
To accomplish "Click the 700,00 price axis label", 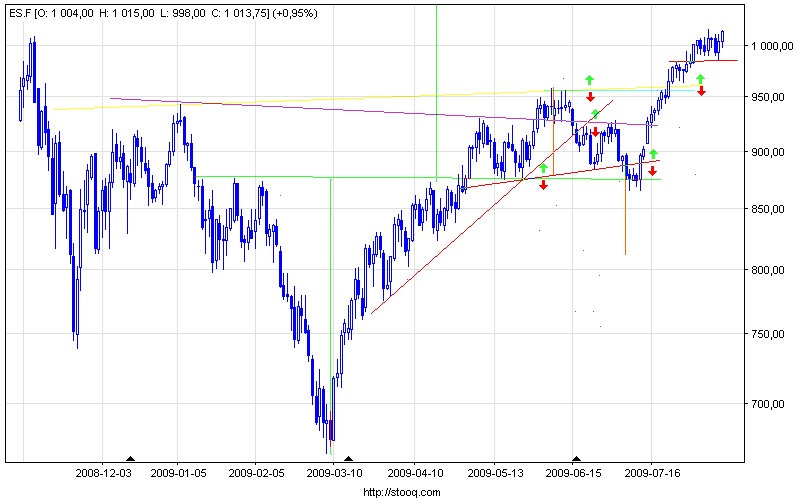I will (767, 404).
